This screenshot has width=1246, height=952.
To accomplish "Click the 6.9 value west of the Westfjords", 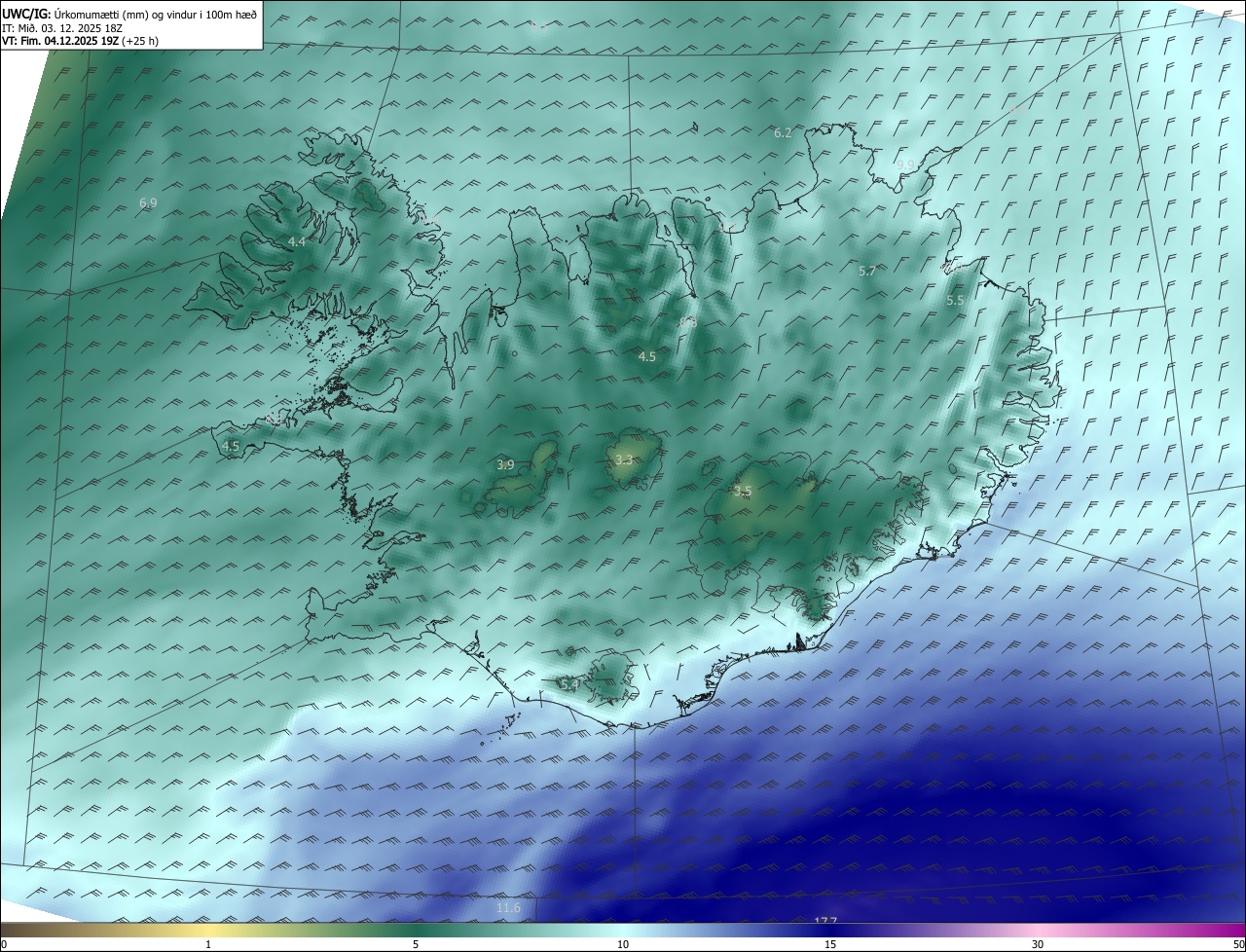I will coord(148,203).
